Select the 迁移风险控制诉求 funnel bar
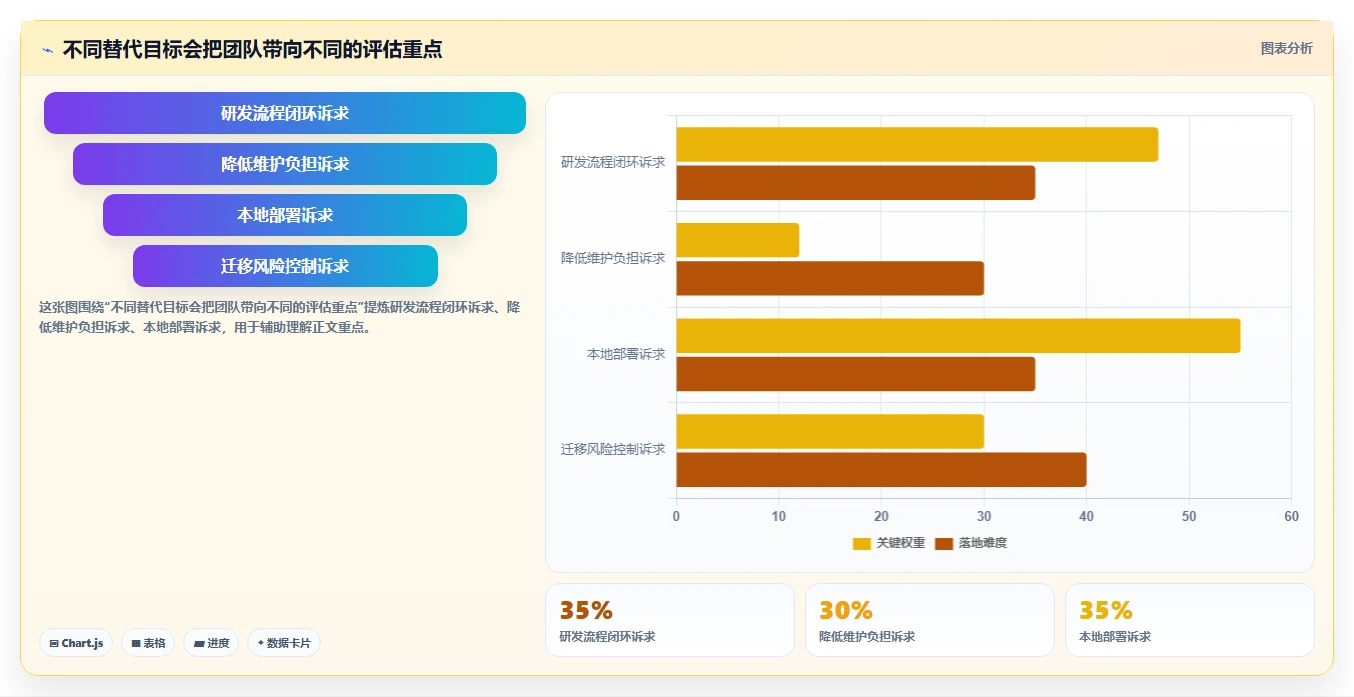The height and width of the screenshot is (697, 1354). [x=285, y=266]
